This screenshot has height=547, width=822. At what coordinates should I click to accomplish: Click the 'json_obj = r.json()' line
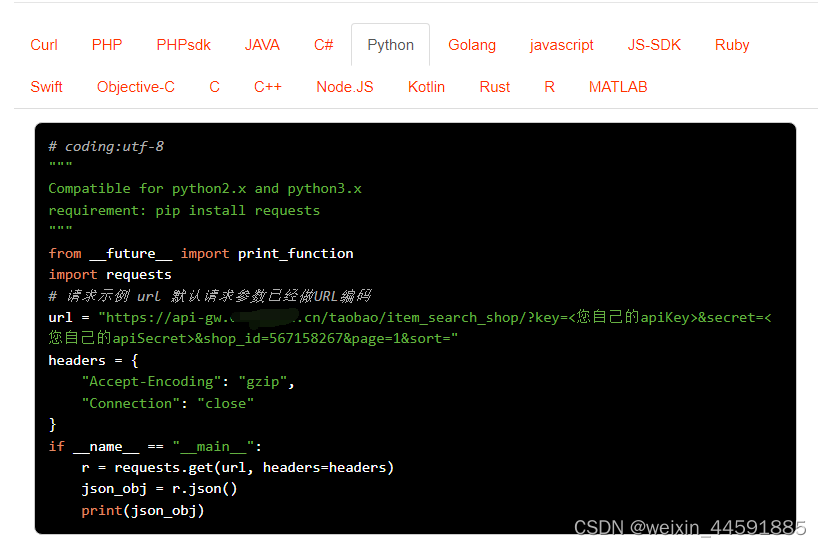click(x=159, y=489)
